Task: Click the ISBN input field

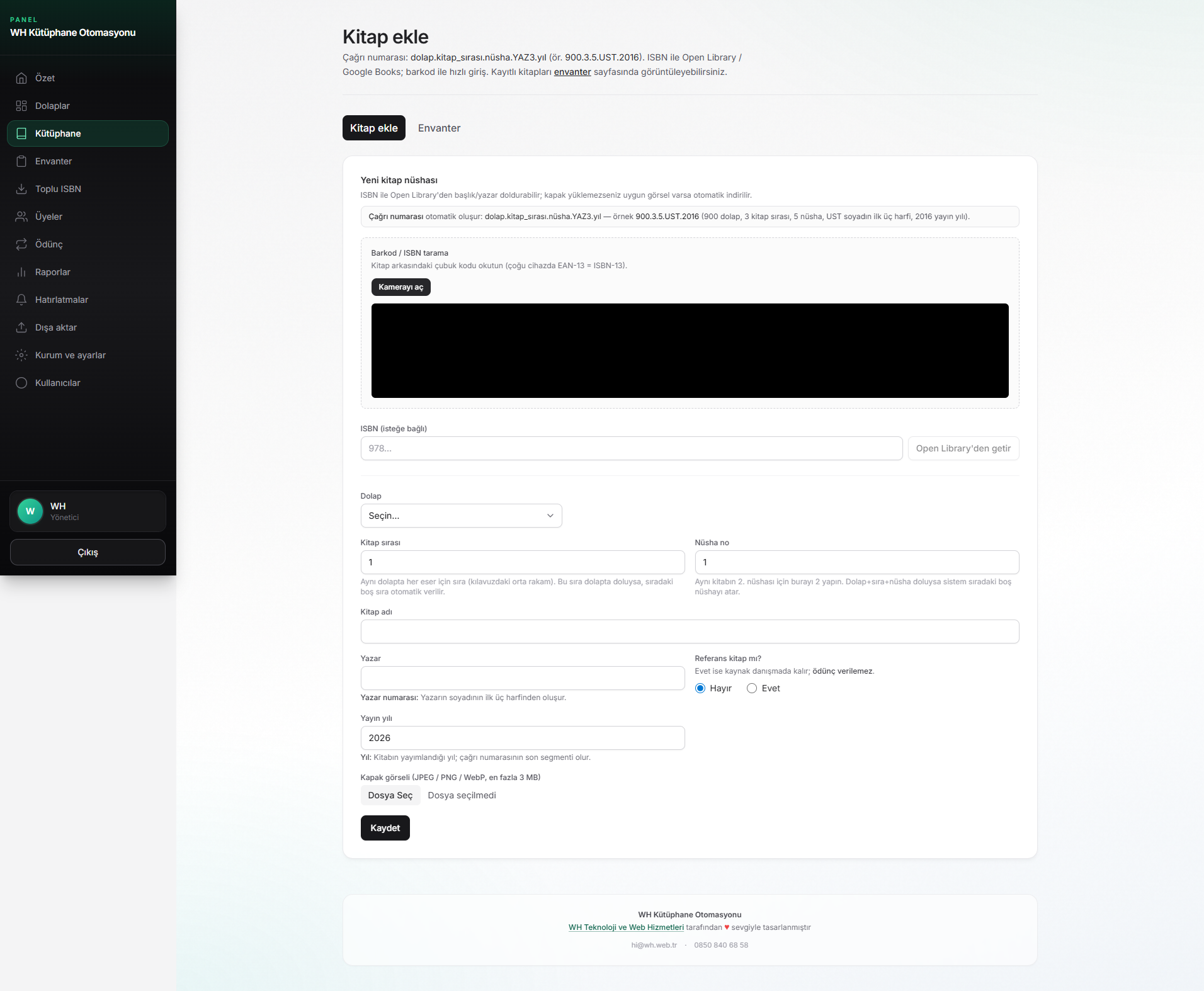Action: pos(632,448)
